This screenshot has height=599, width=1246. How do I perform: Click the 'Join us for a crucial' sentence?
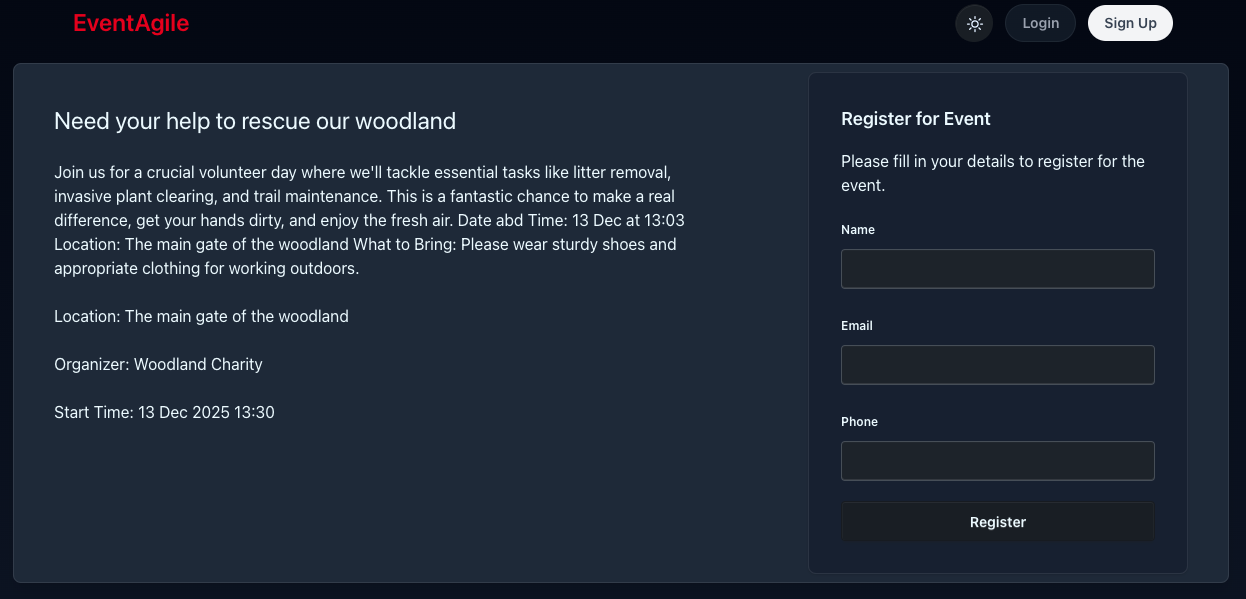click(200, 172)
